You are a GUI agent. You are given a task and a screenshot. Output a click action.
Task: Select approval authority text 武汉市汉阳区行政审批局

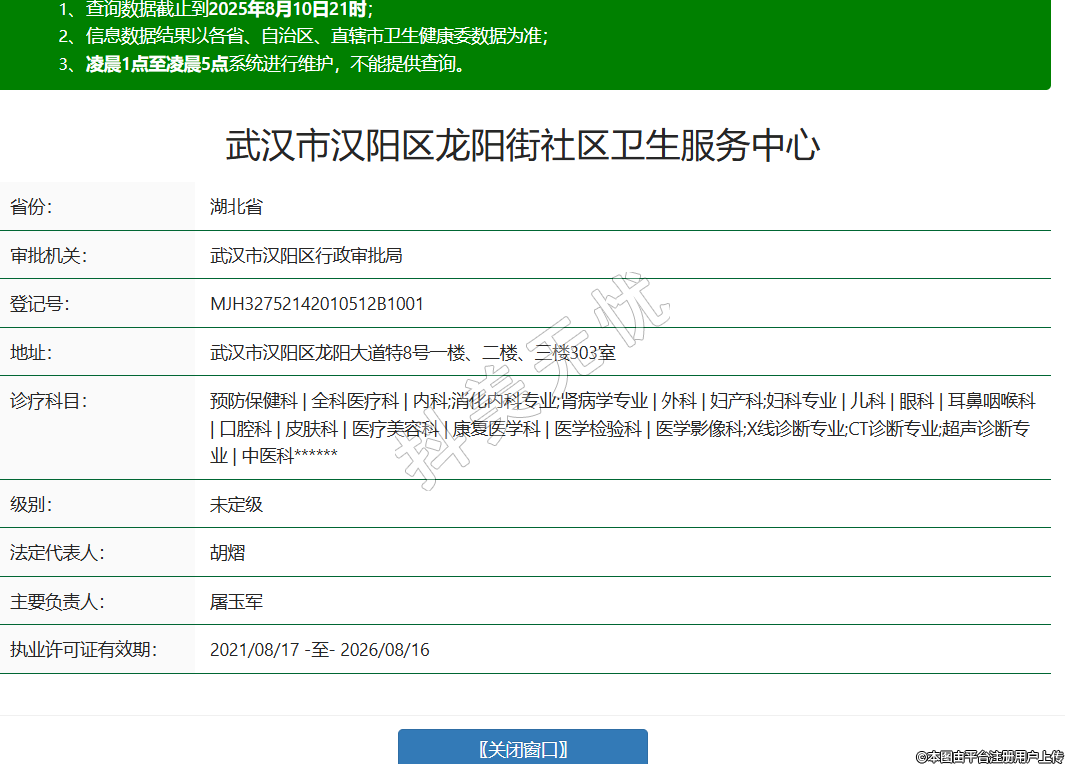click(306, 255)
